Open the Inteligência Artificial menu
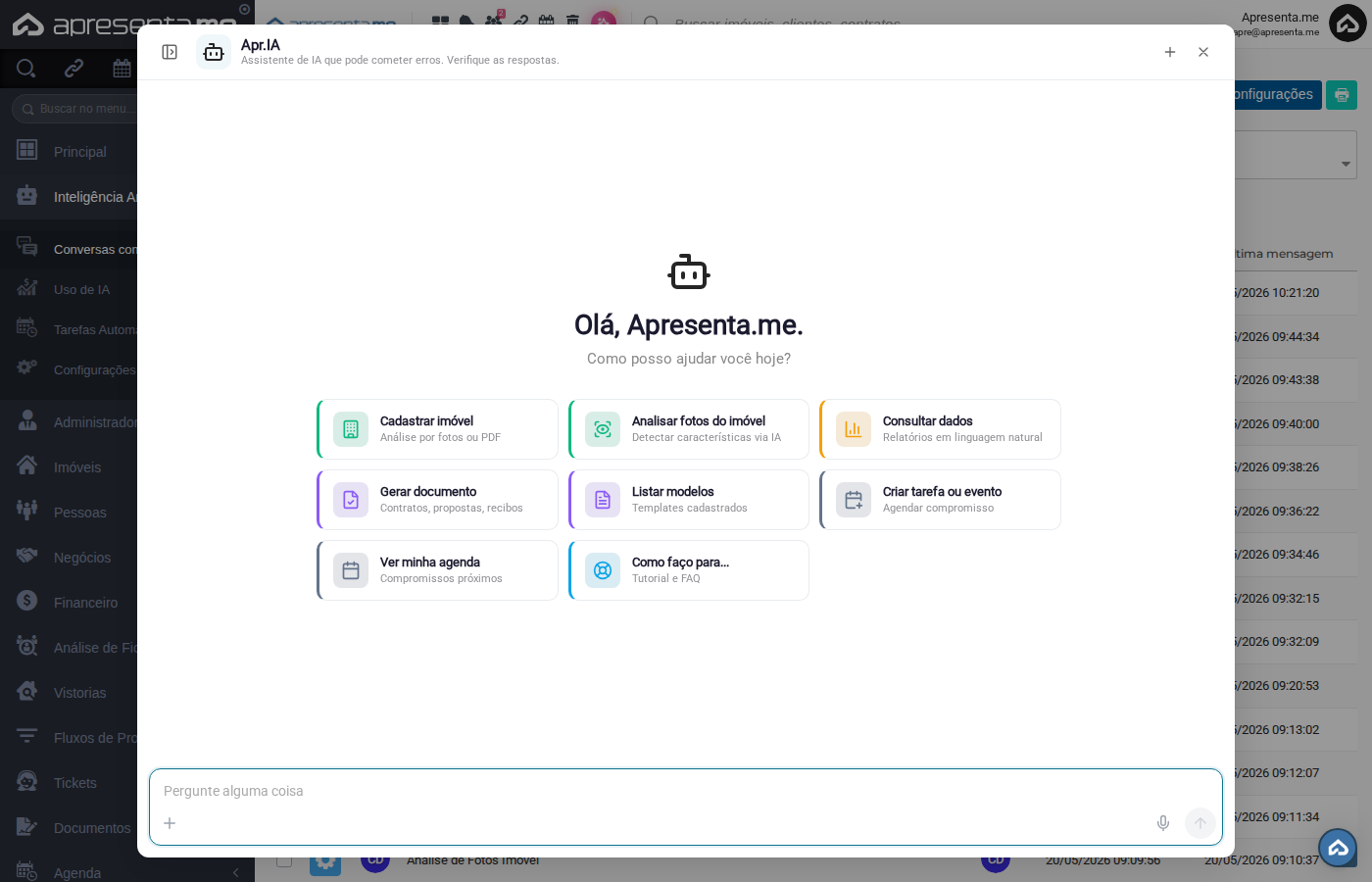Image resolution: width=1372 pixels, height=882 pixels. [x=69, y=197]
